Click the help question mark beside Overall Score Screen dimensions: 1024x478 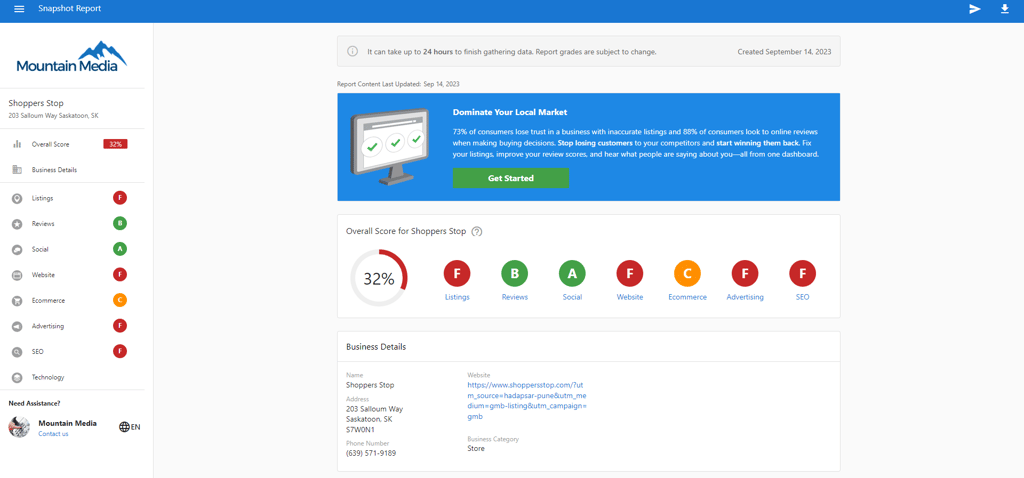pos(477,231)
